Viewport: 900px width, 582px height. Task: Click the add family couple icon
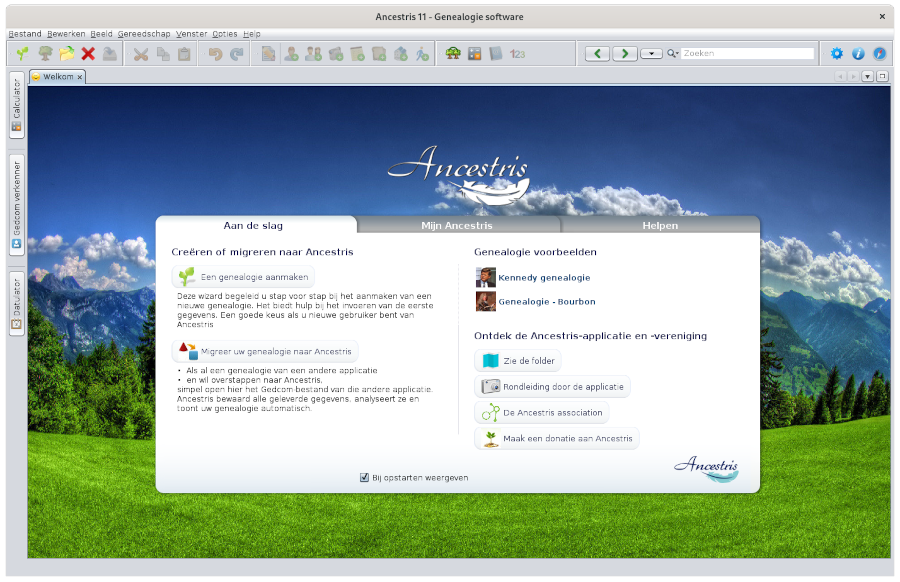click(313, 54)
